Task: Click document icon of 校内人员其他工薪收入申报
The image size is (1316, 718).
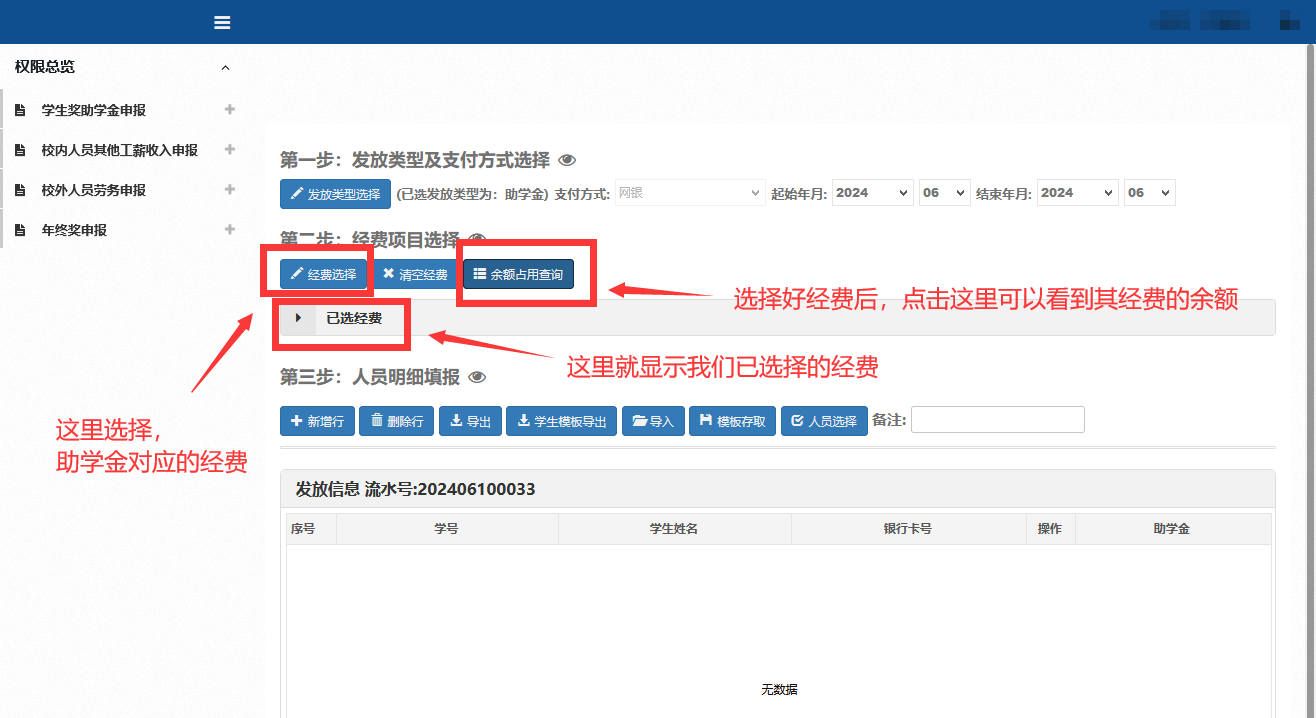Action: coord(20,150)
